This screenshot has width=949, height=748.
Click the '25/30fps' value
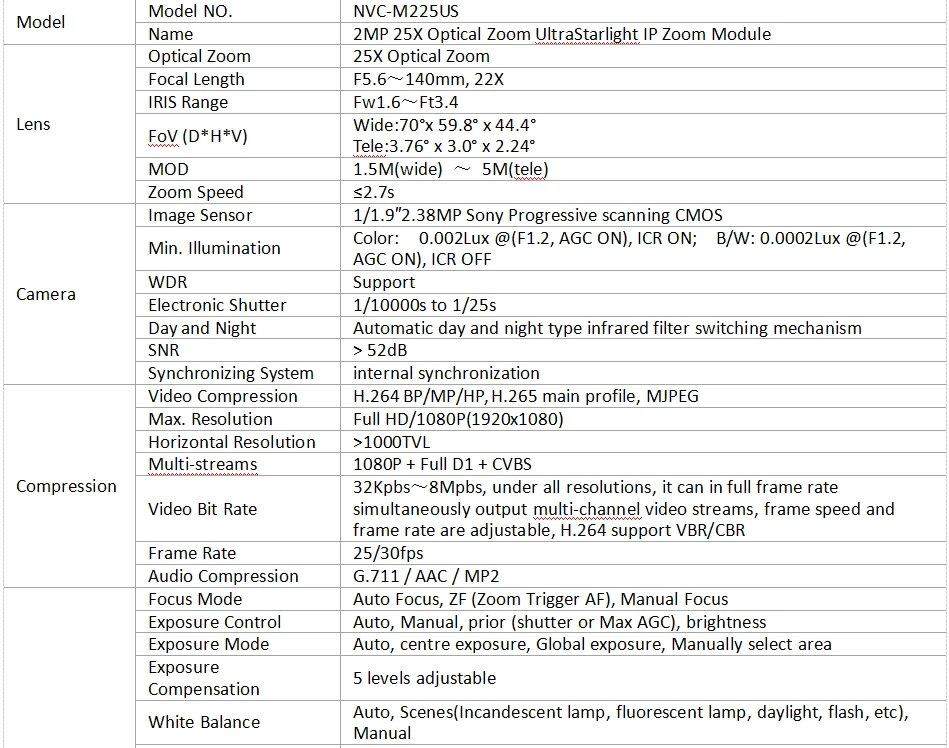coord(388,554)
